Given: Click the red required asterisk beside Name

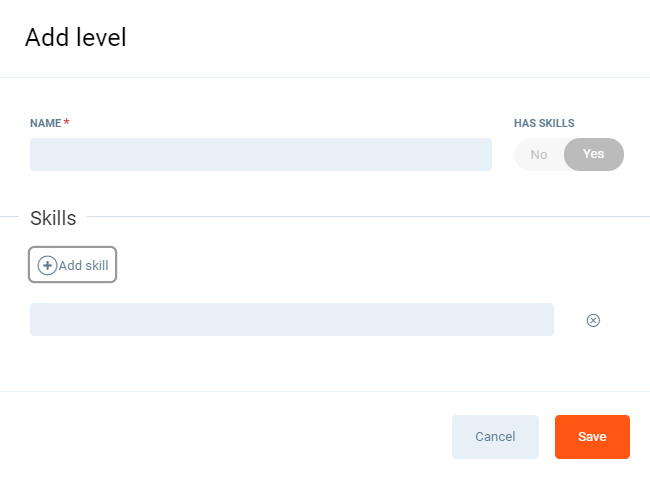Looking at the screenshot, I should coord(67,122).
